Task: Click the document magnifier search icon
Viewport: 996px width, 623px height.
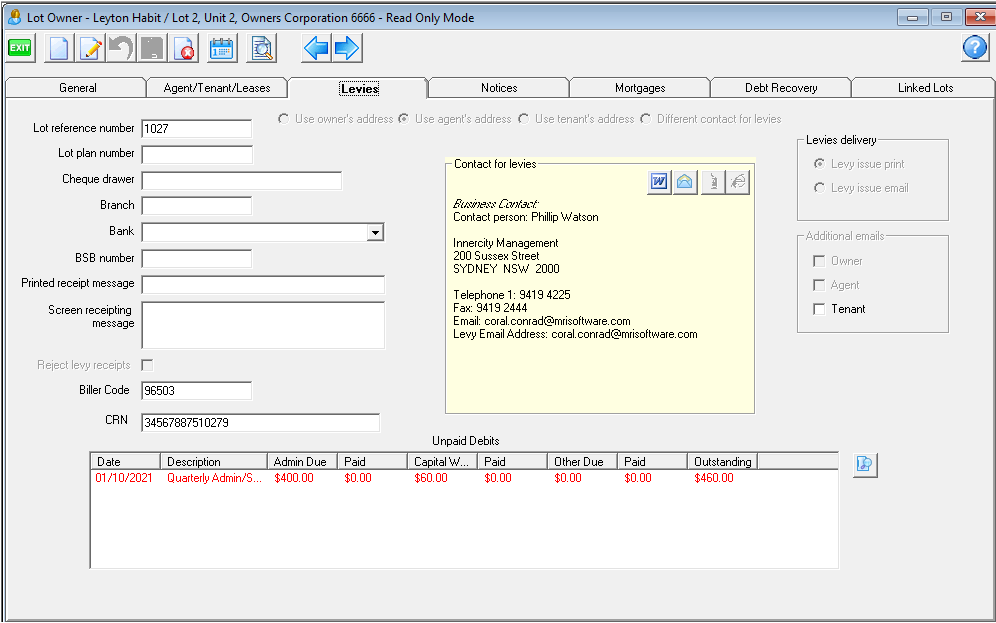Action: pos(261,48)
